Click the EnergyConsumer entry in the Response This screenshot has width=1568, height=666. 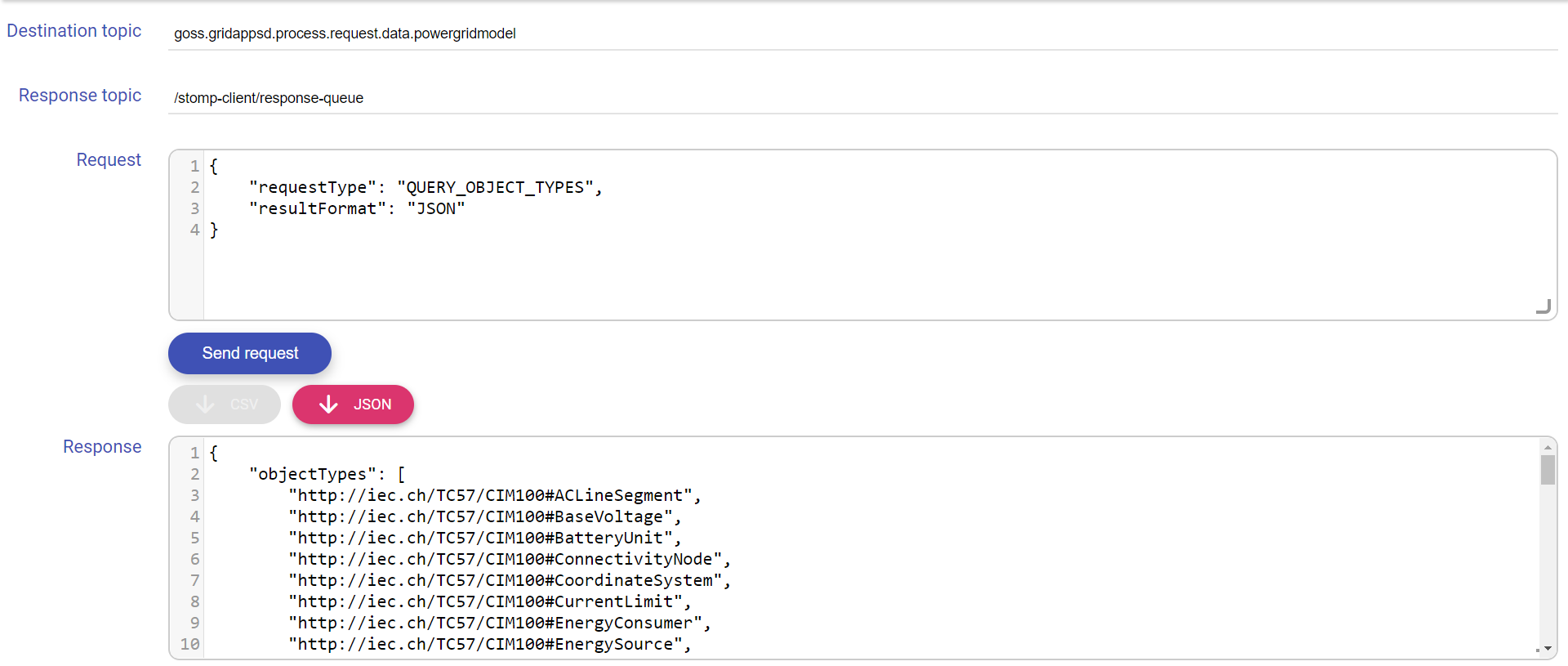pyautogui.click(x=499, y=623)
